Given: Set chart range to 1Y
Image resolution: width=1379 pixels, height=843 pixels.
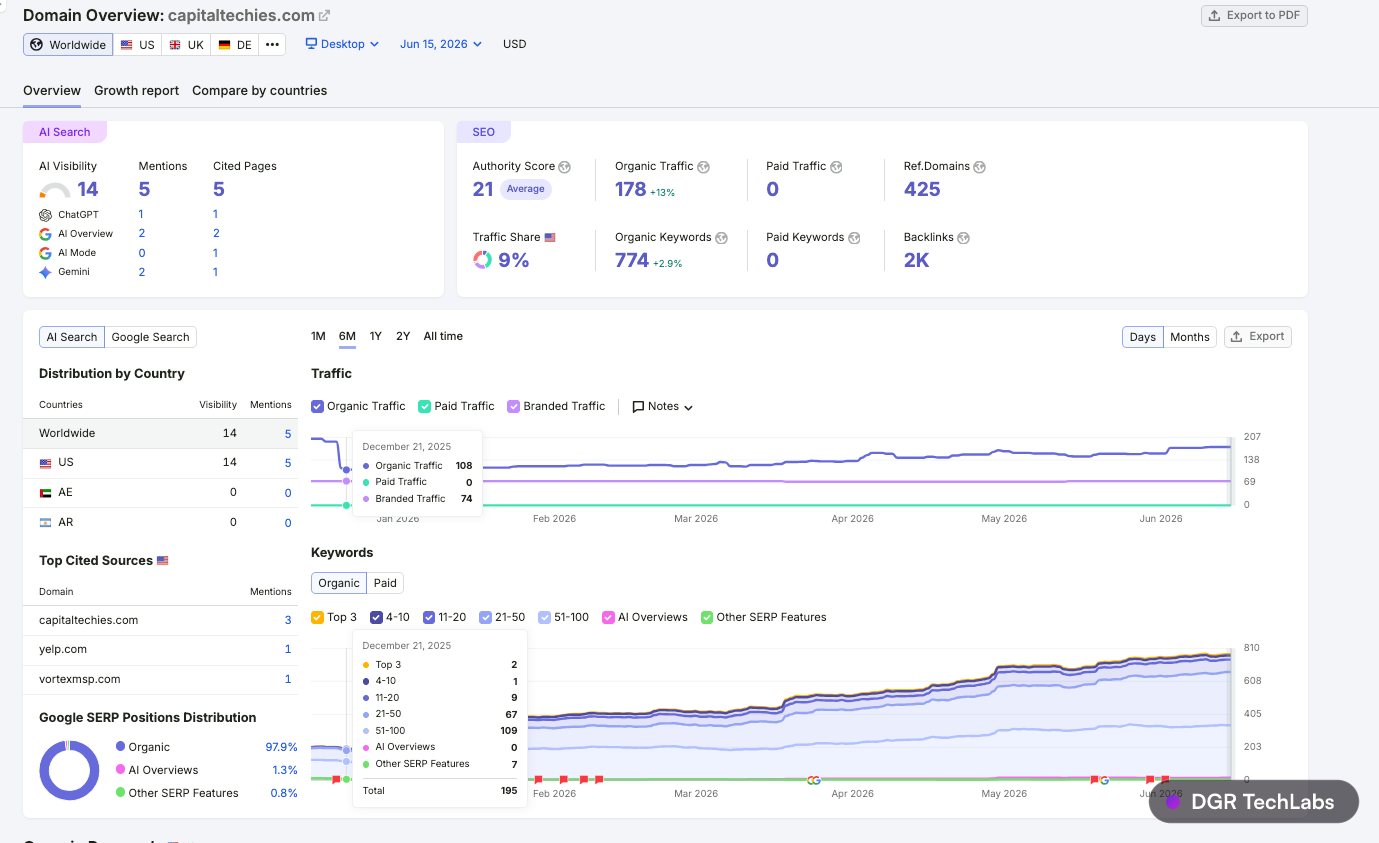Looking at the screenshot, I should [375, 336].
